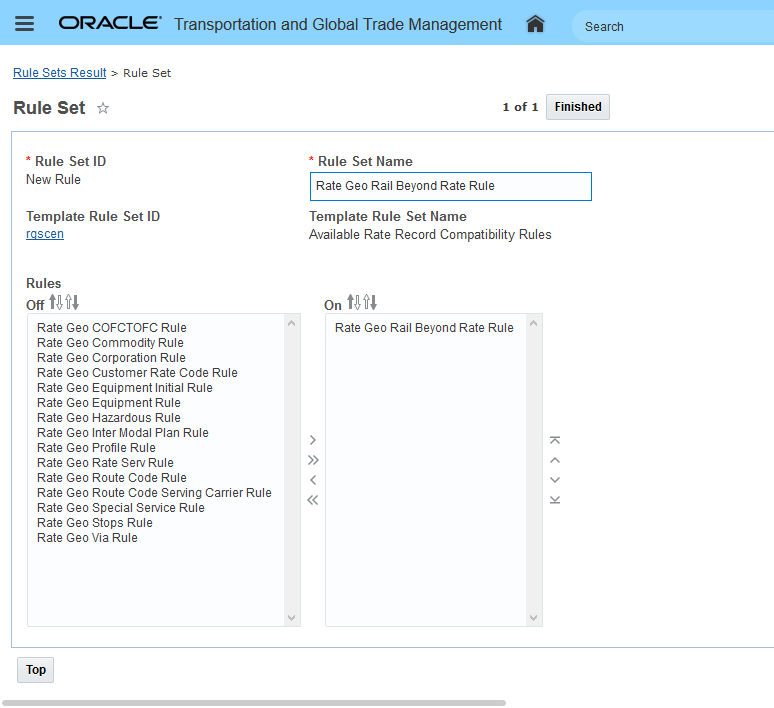Image resolution: width=774 pixels, height=708 pixels.
Task: Click On list scroll up arrow
Action: (x=533, y=323)
